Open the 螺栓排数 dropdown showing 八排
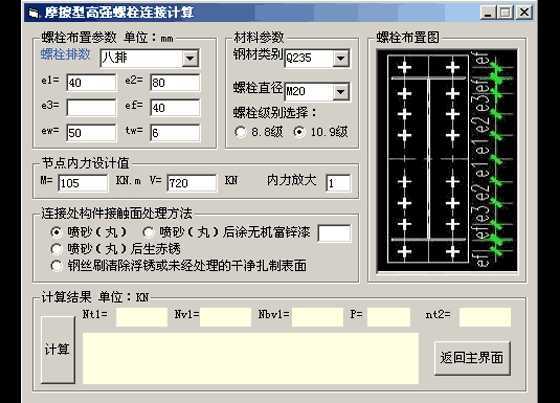The width and height of the screenshot is (560, 403). [x=190, y=58]
